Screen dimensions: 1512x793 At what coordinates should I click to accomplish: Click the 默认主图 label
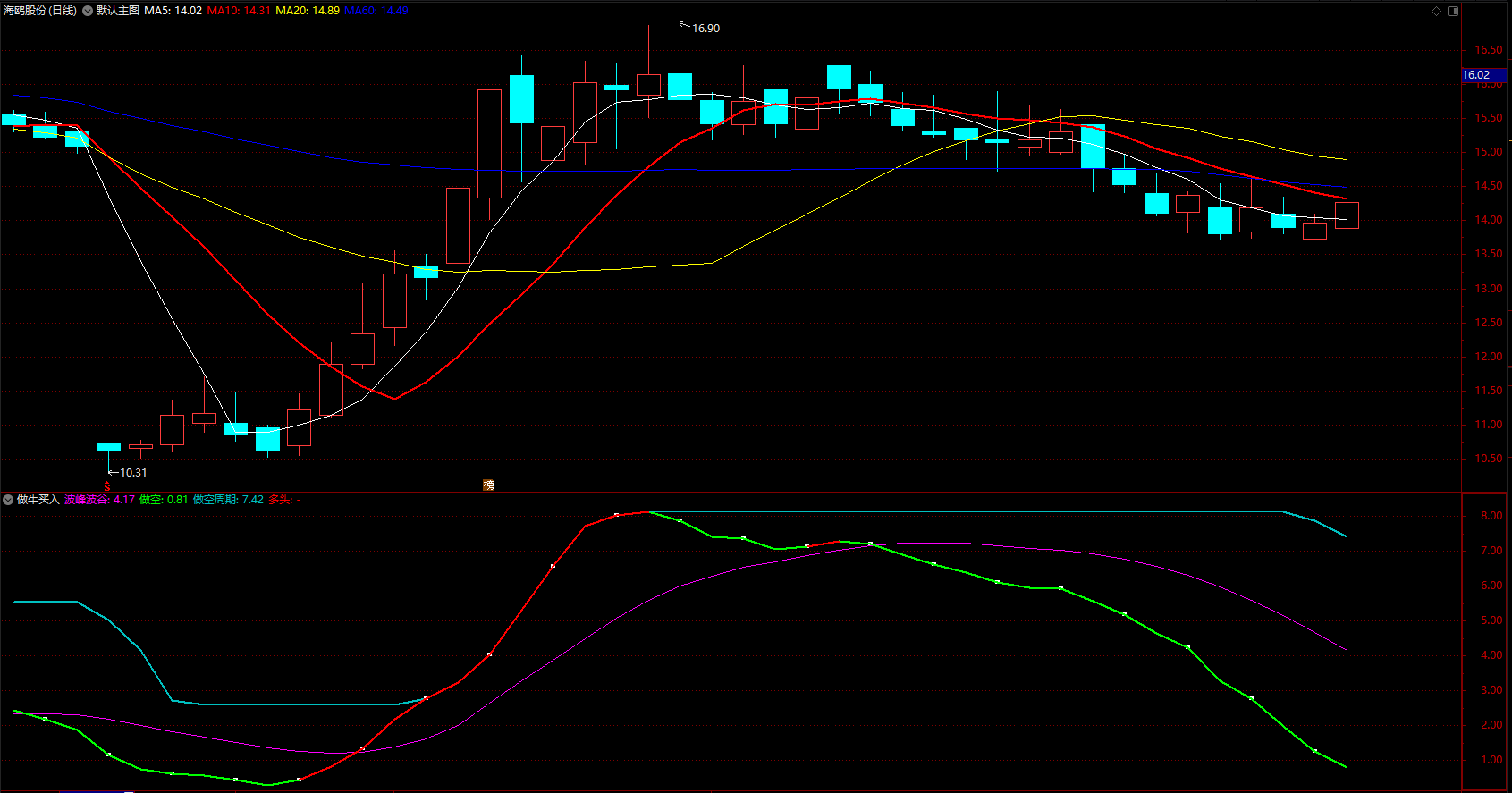coord(118,11)
